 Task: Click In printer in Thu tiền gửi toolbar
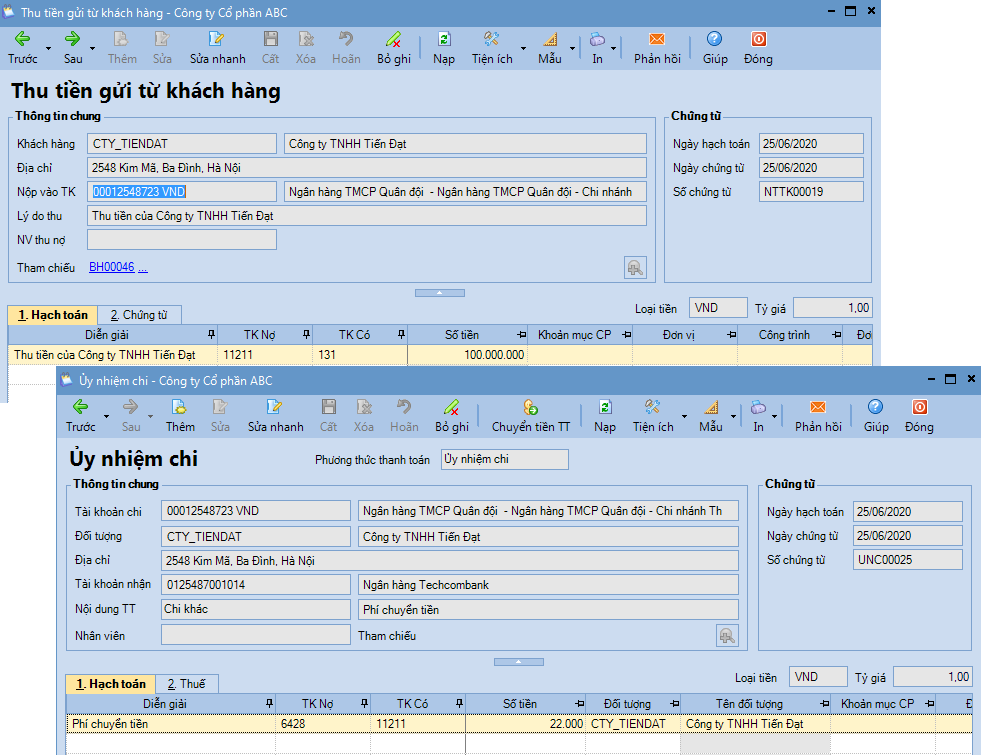coord(597,48)
